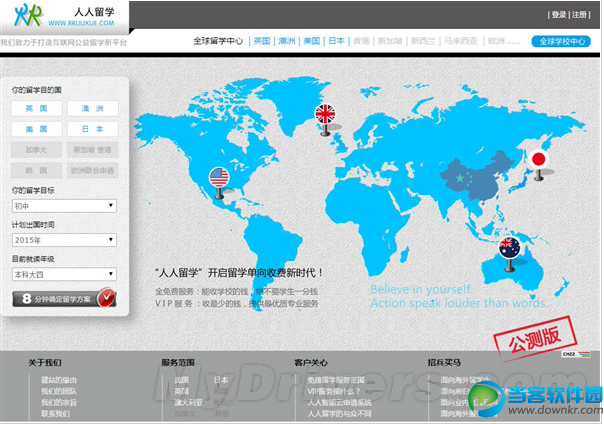Open the 目前就读年级 dropdown showing 本科大四
Viewport: 604px width, 424px height.
64,274
